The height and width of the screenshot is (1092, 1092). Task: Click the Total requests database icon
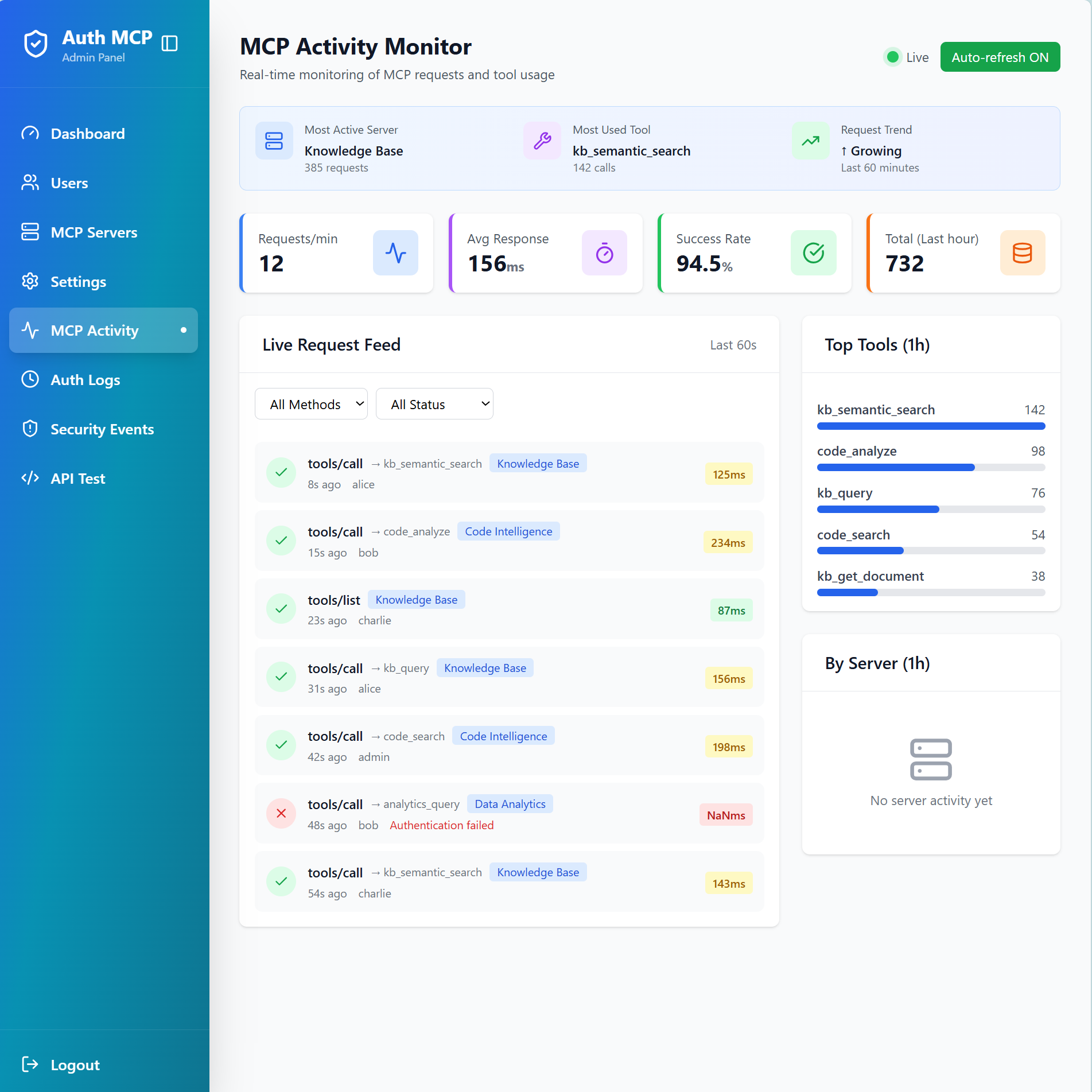[x=1022, y=253]
